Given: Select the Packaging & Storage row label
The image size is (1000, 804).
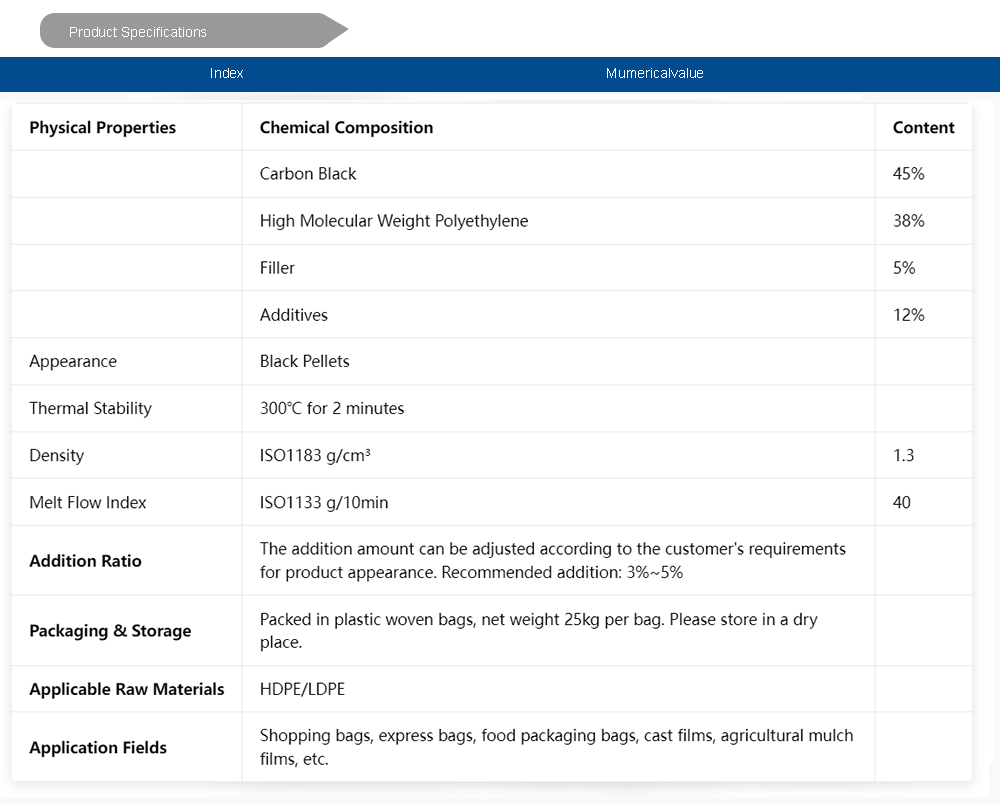Looking at the screenshot, I should point(110,631).
